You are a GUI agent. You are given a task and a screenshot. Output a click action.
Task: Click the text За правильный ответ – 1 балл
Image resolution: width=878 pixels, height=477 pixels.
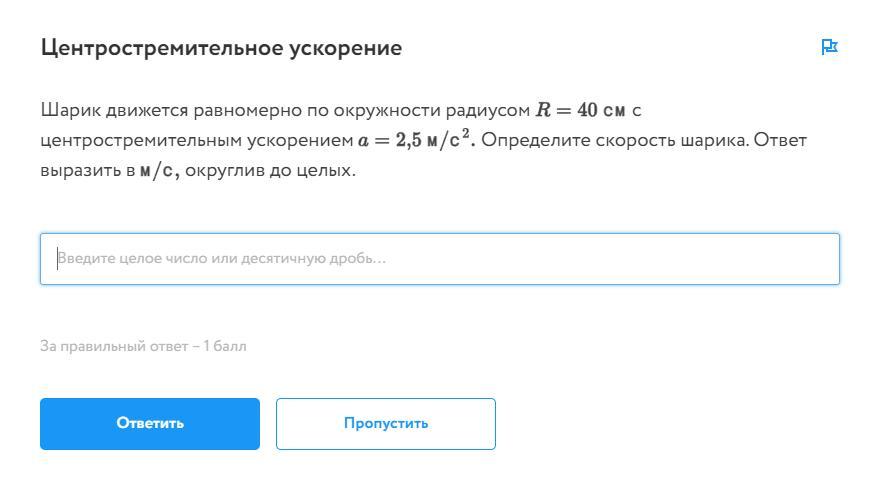143,346
